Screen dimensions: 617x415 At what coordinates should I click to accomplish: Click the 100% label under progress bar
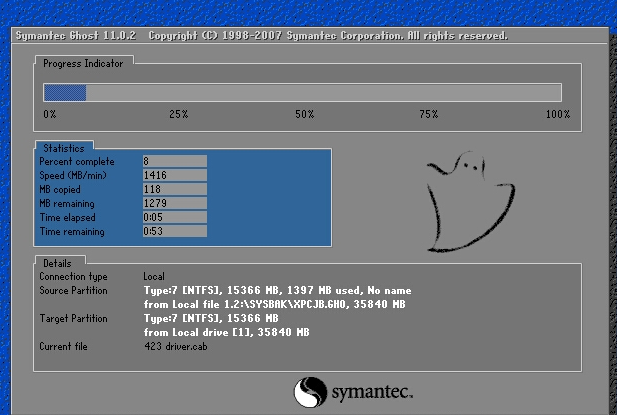(557, 114)
